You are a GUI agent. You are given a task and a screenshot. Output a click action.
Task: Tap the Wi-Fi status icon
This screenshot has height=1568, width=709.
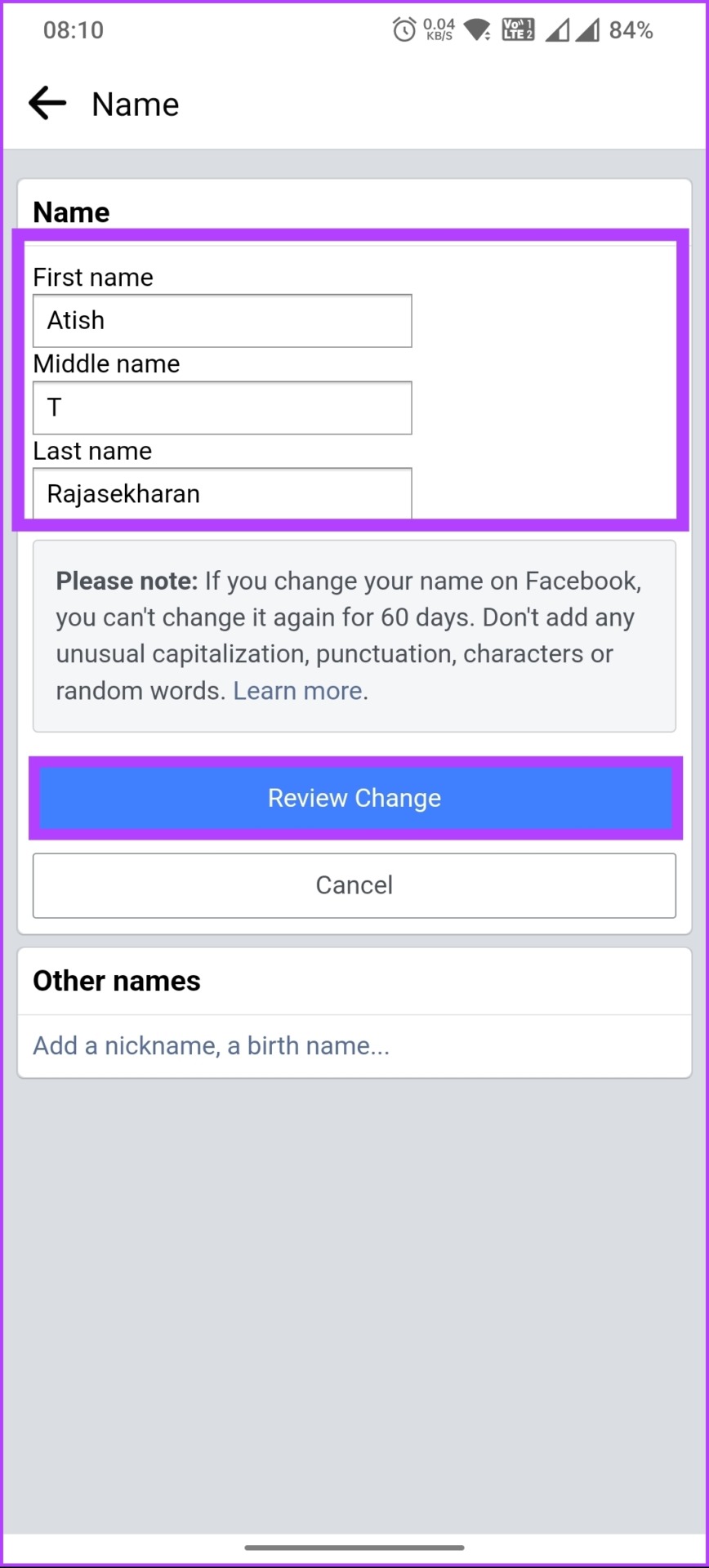(477, 30)
